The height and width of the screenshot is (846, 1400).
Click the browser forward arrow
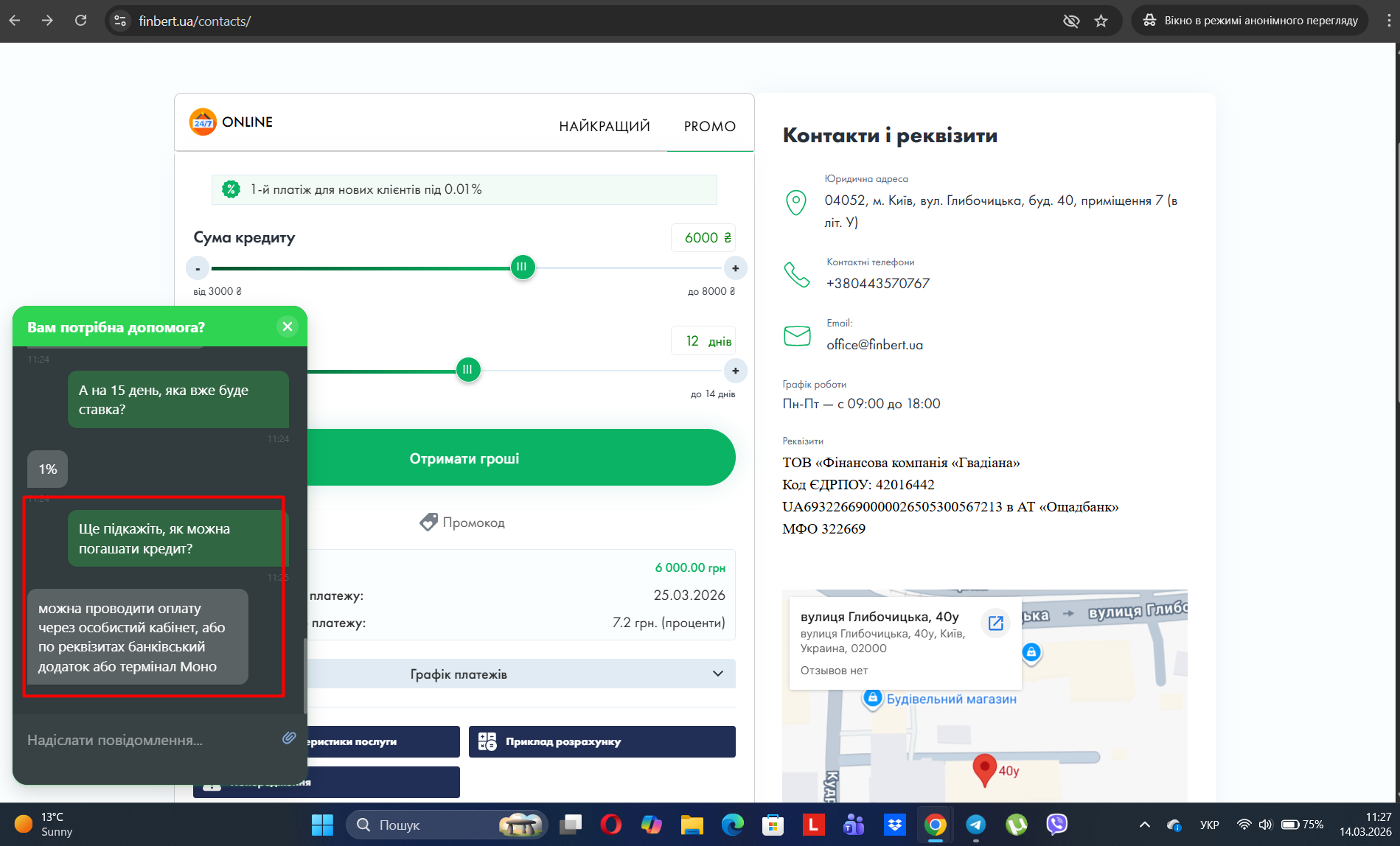[x=48, y=21]
